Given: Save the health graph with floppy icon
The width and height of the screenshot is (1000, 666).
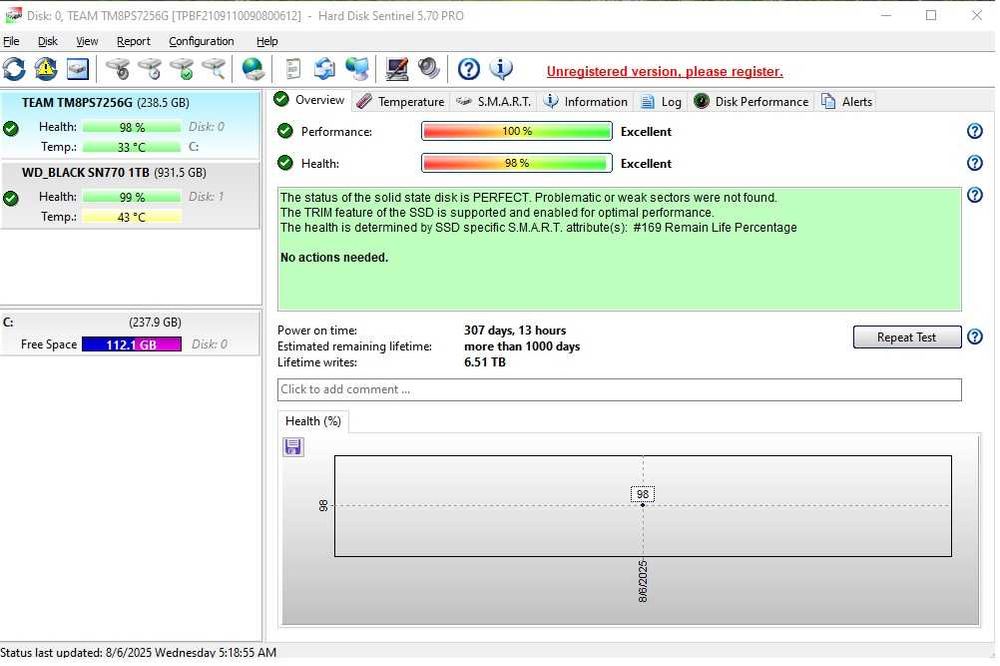Looking at the screenshot, I should pos(293,447).
